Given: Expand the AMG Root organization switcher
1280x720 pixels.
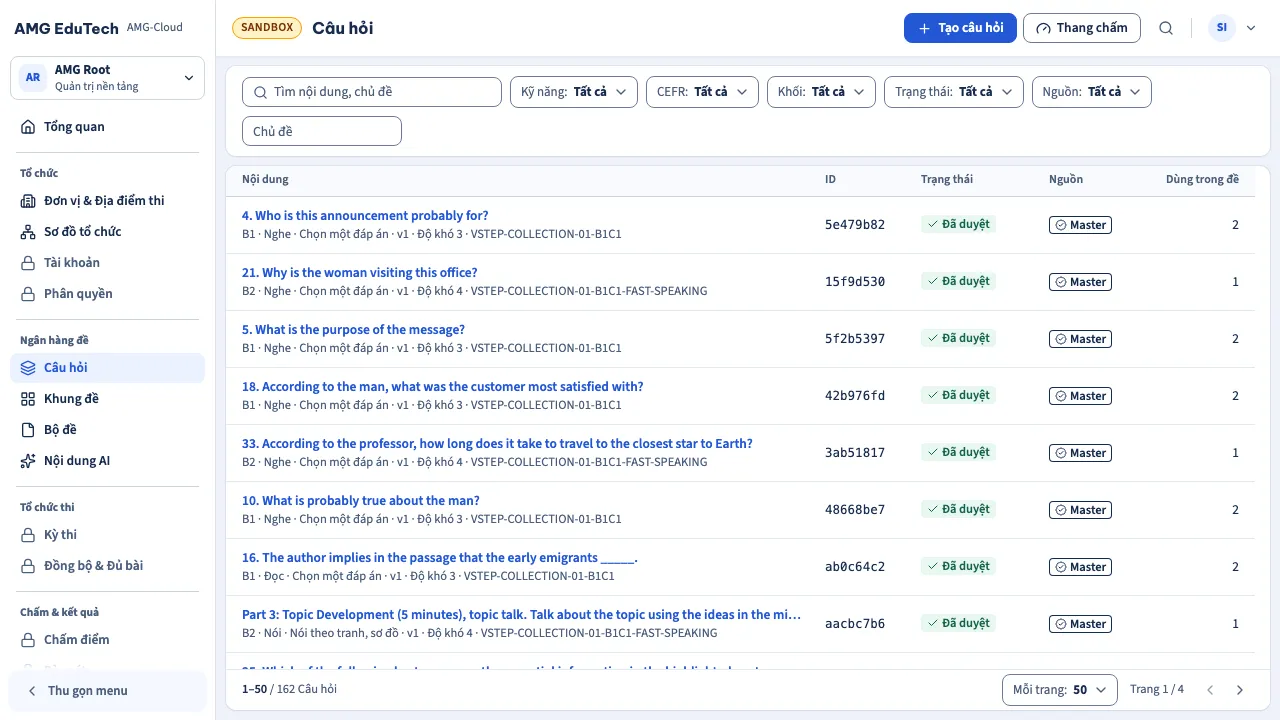Looking at the screenshot, I should click(x=107, y=78).
